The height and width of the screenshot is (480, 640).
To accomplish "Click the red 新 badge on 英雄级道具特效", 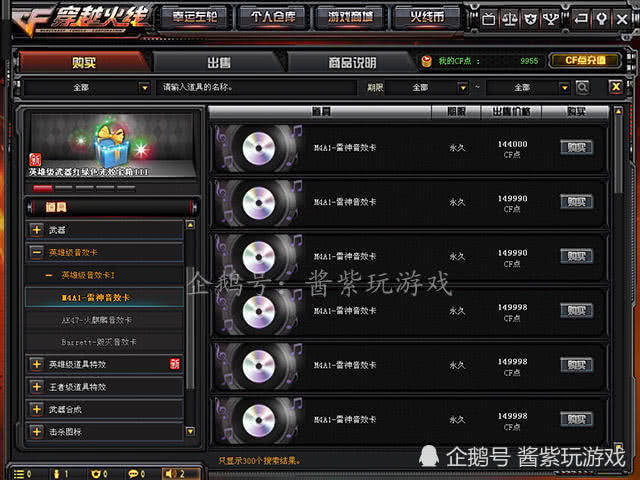I will coord(175,364).
